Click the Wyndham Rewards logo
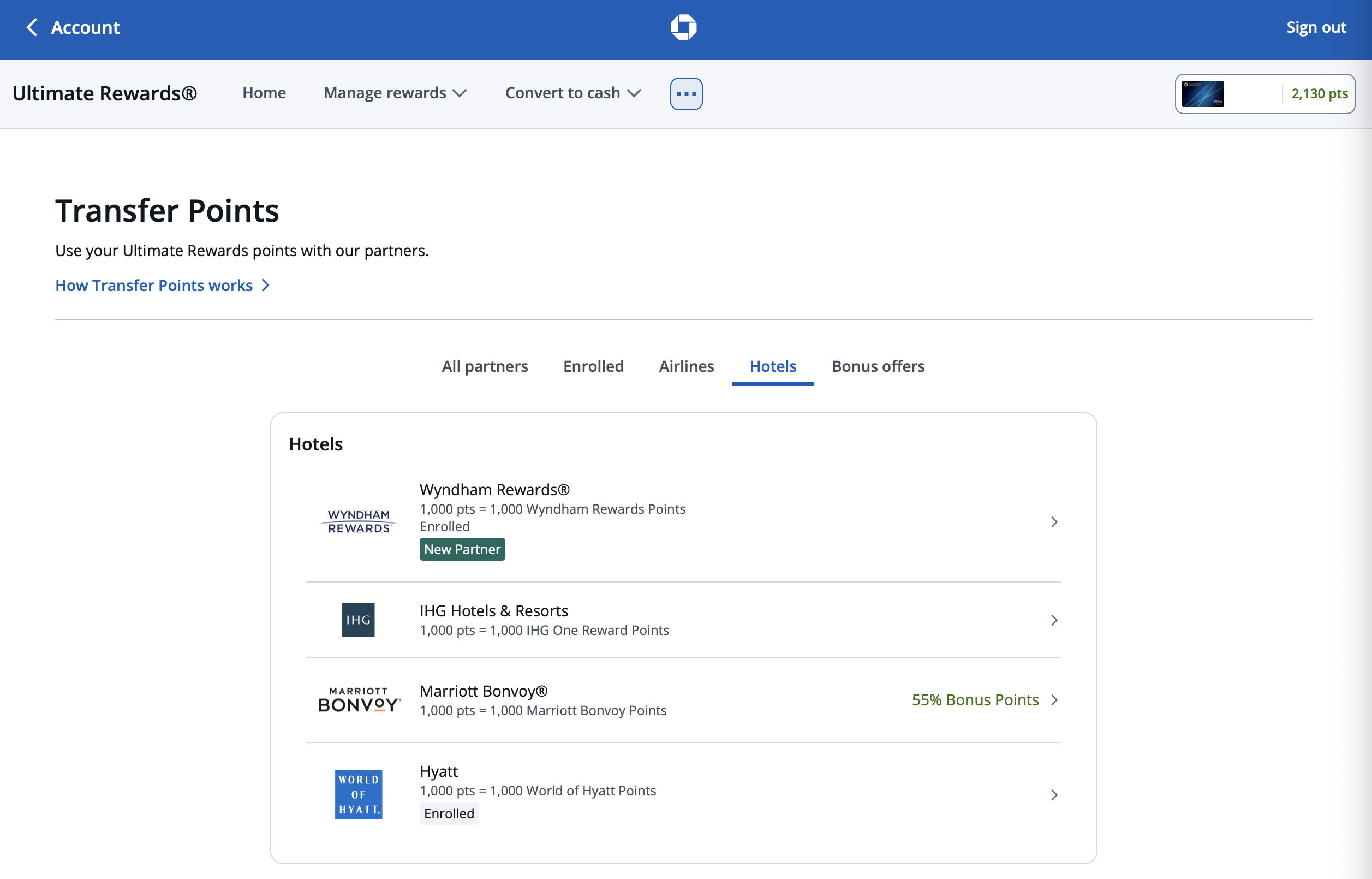Image resolution: width=1372 pixels, height=879 pixels. [x=358, y=521]
